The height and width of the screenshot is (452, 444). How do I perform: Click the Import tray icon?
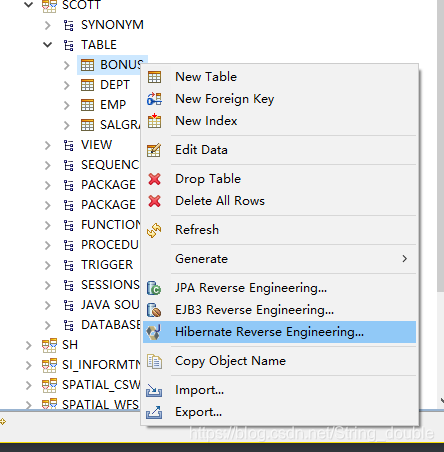tap(154, 390)
